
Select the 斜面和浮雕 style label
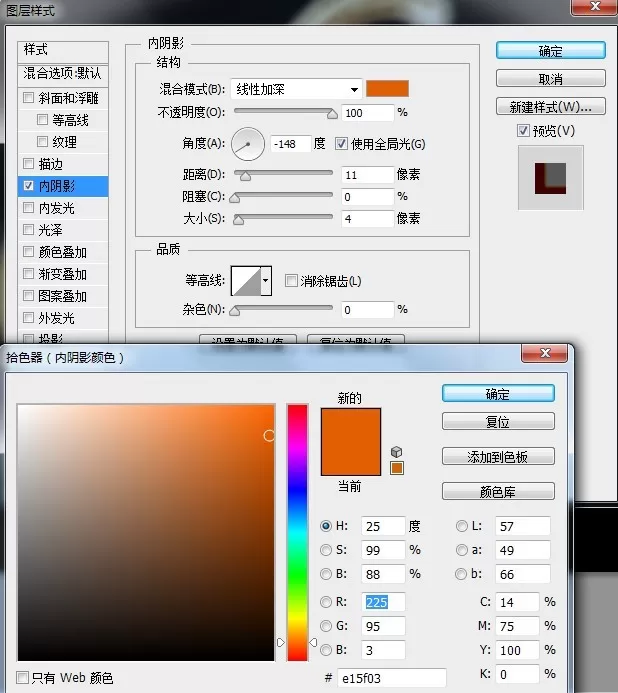(x=68, y=98)
